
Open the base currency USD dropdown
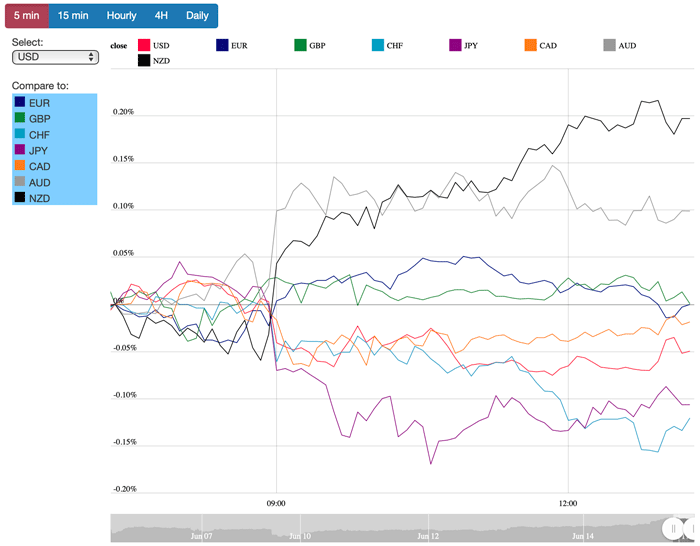coord(55,57)
